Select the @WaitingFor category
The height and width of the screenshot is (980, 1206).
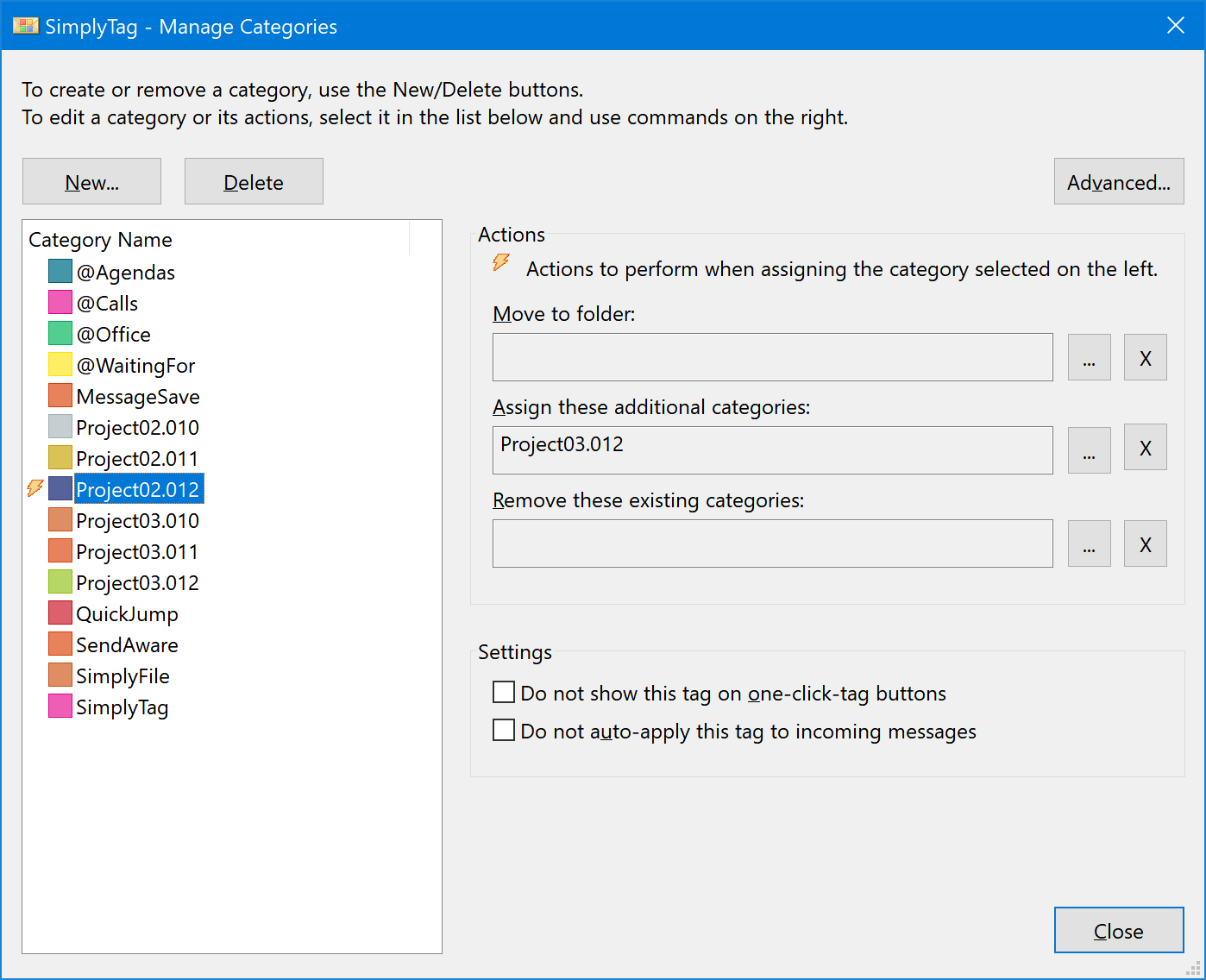135,366
